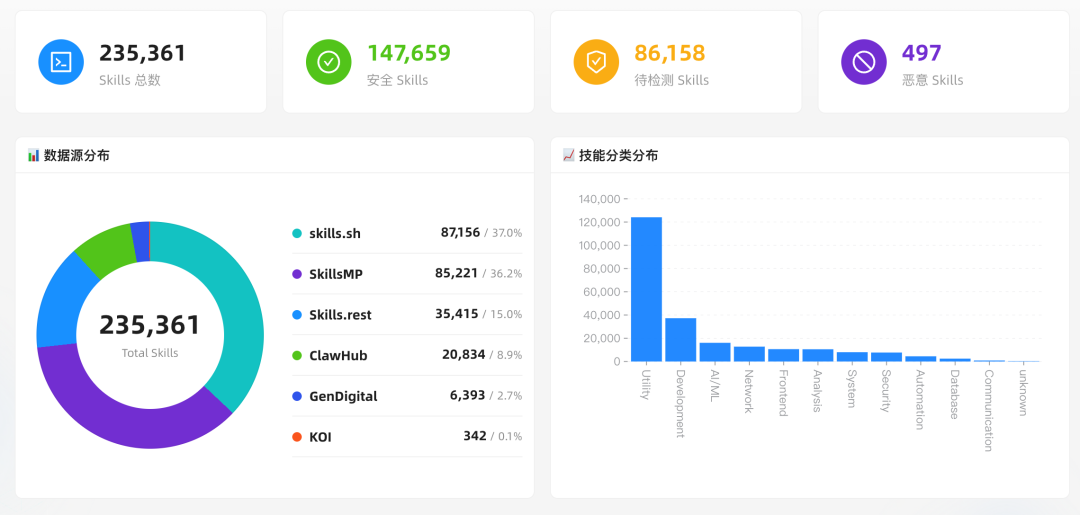Viewport: 1080px width, 515px height.
Task: Click the blue terminal icon for total Skills
Action: tap(61, 62)
